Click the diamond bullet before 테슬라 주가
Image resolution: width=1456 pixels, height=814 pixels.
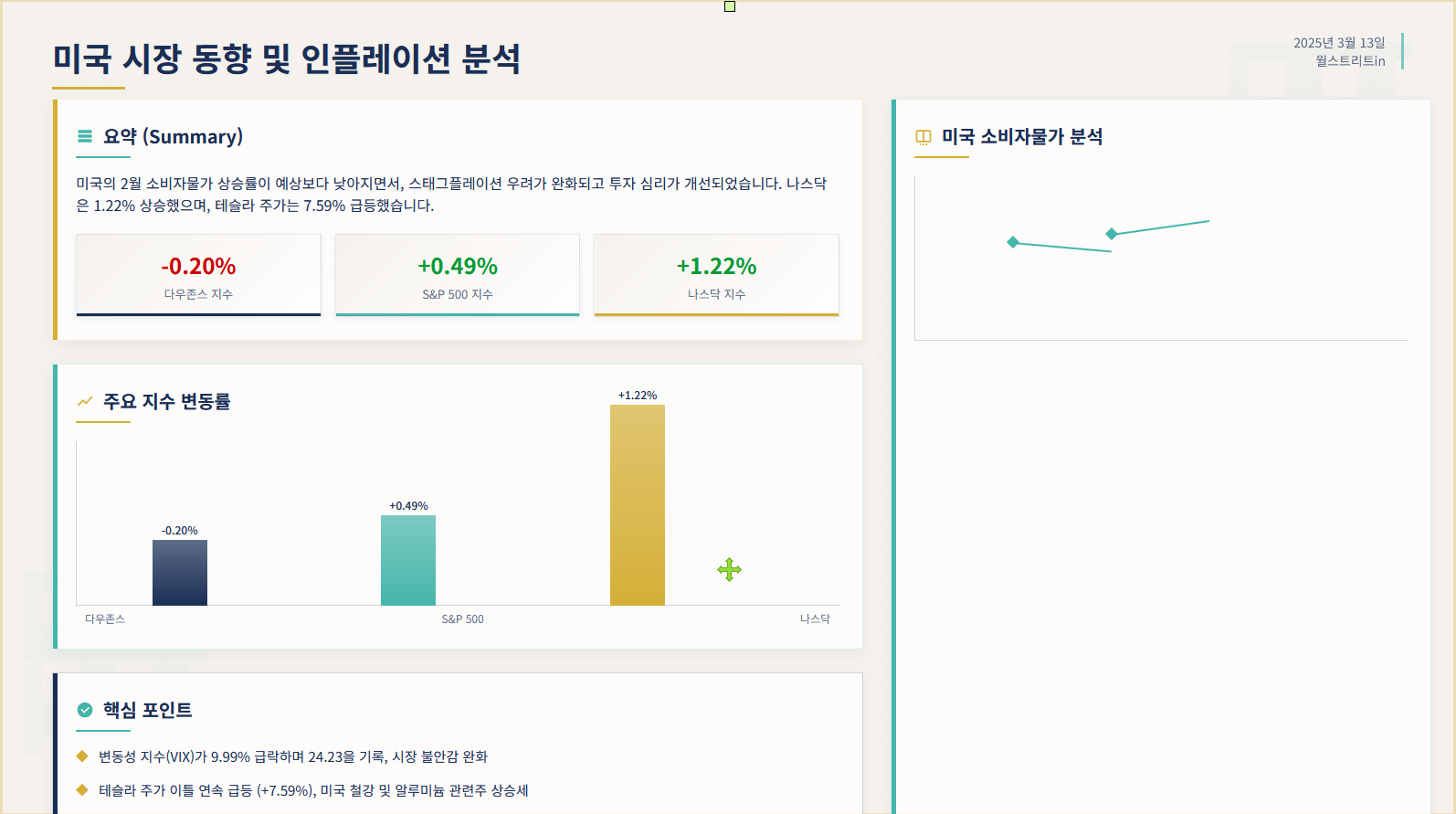(x=82, y=789)
